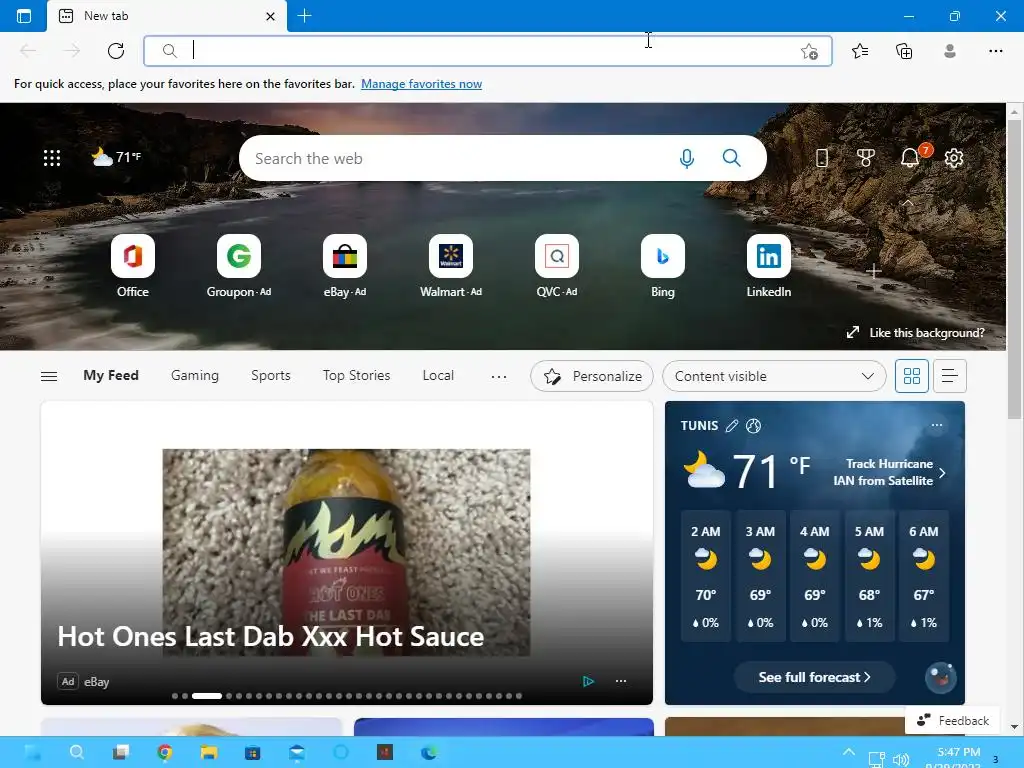Open Settings and more ellipsis menu
The image size is (1024, 768).
[x=995, y=51]
